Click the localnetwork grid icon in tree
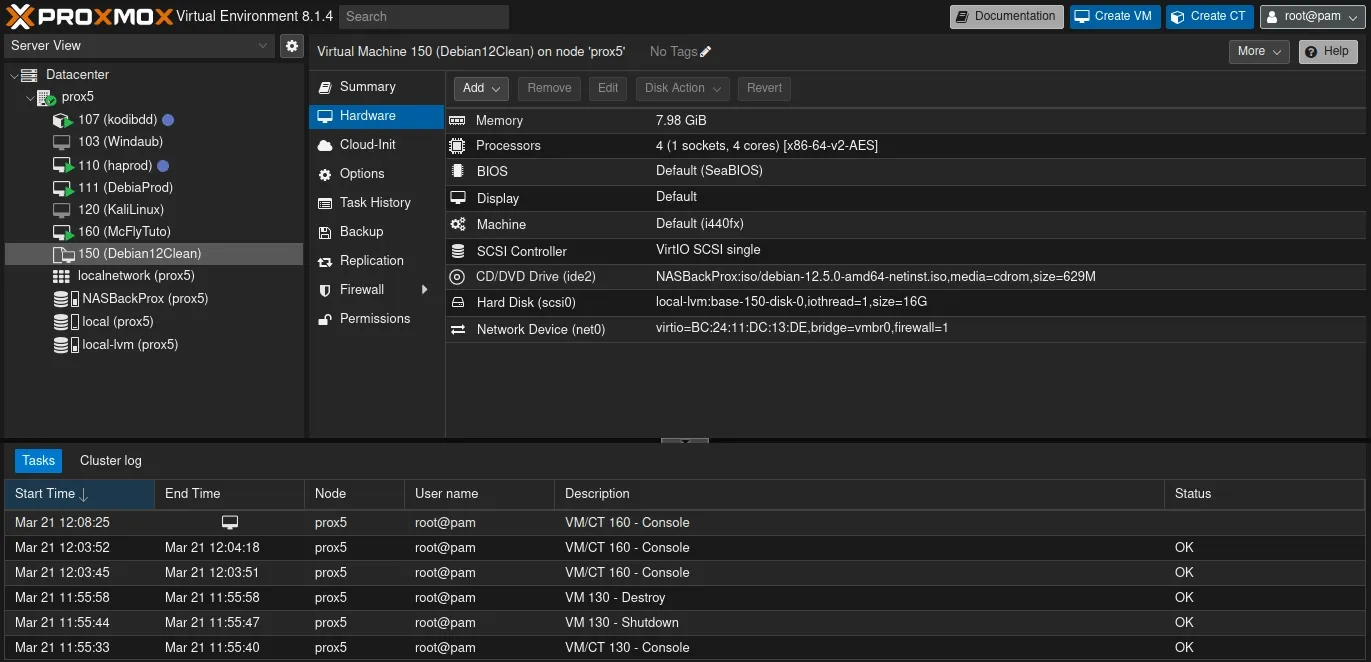 pos(62,276)
